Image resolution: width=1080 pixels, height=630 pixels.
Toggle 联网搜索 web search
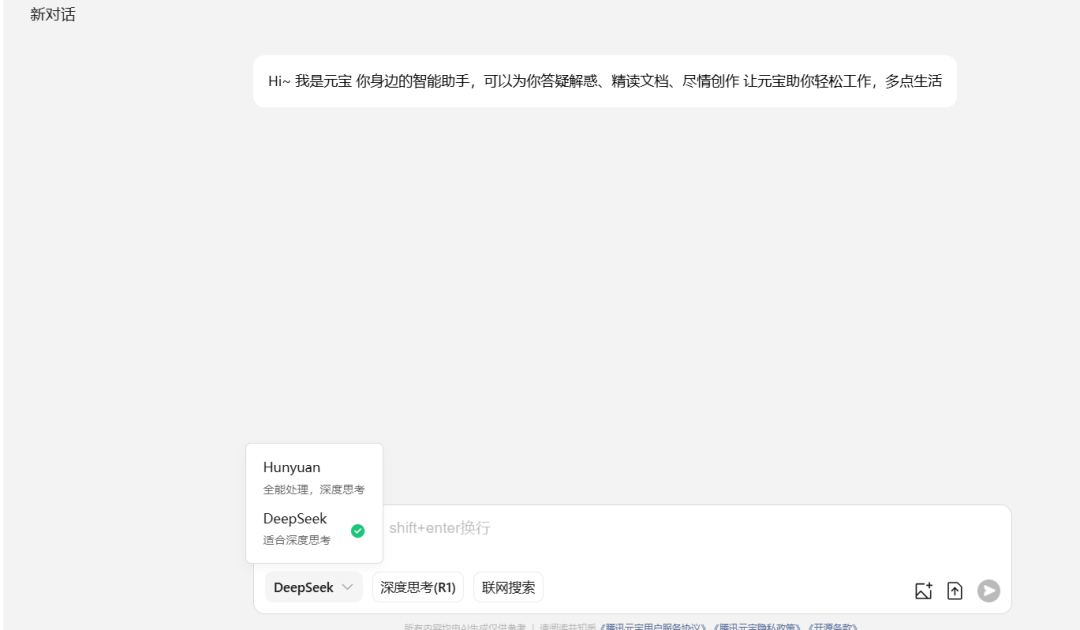pyautogui.click(x=508, y=587)
